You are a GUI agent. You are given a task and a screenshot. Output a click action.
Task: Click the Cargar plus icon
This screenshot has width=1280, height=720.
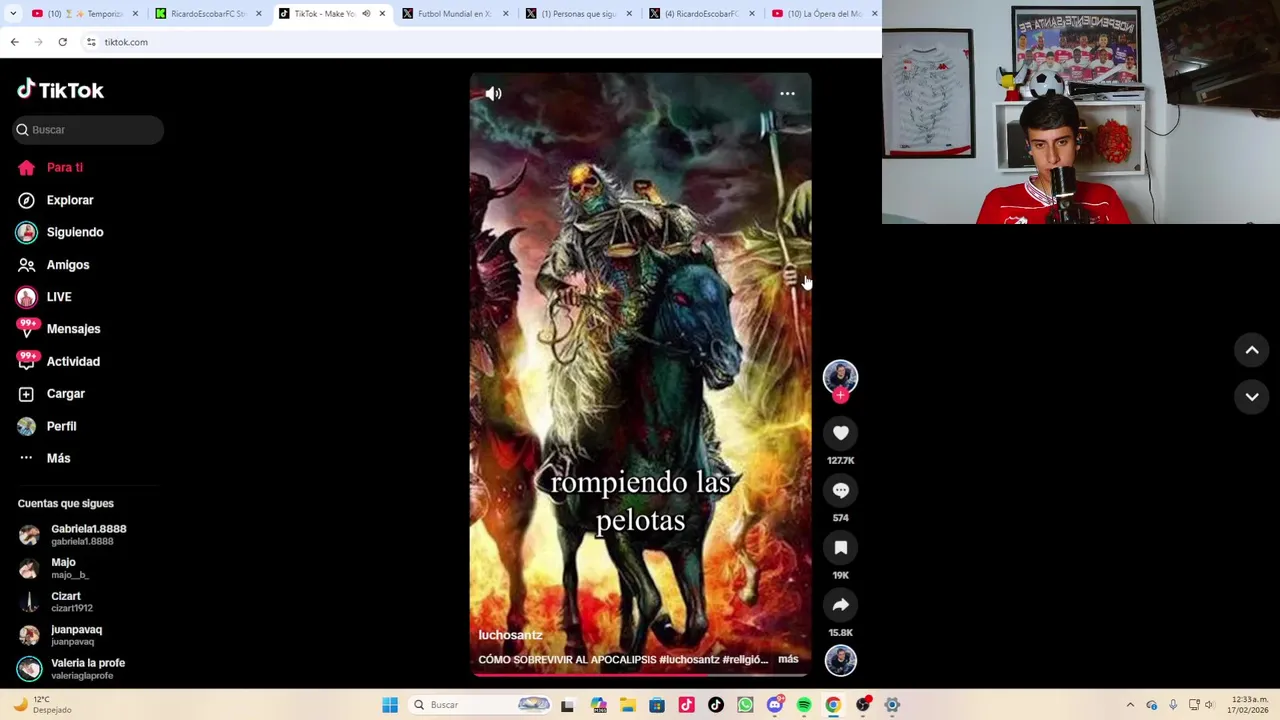(x=27, y=394)
